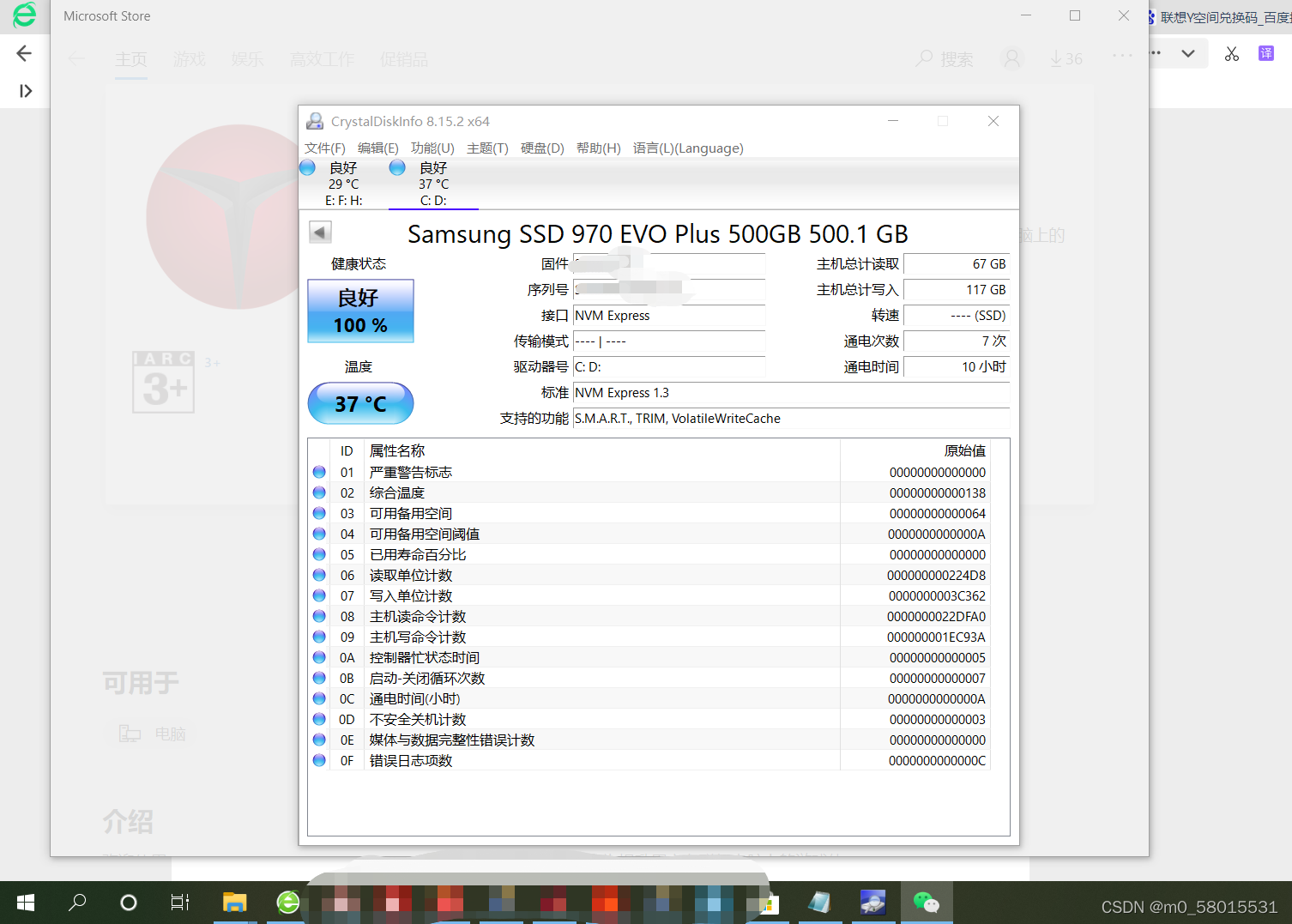Screen dimensions: 1292x924
Task: Click the CrystalDiskInfo app icon in title bar
Action: click(315, 121)
